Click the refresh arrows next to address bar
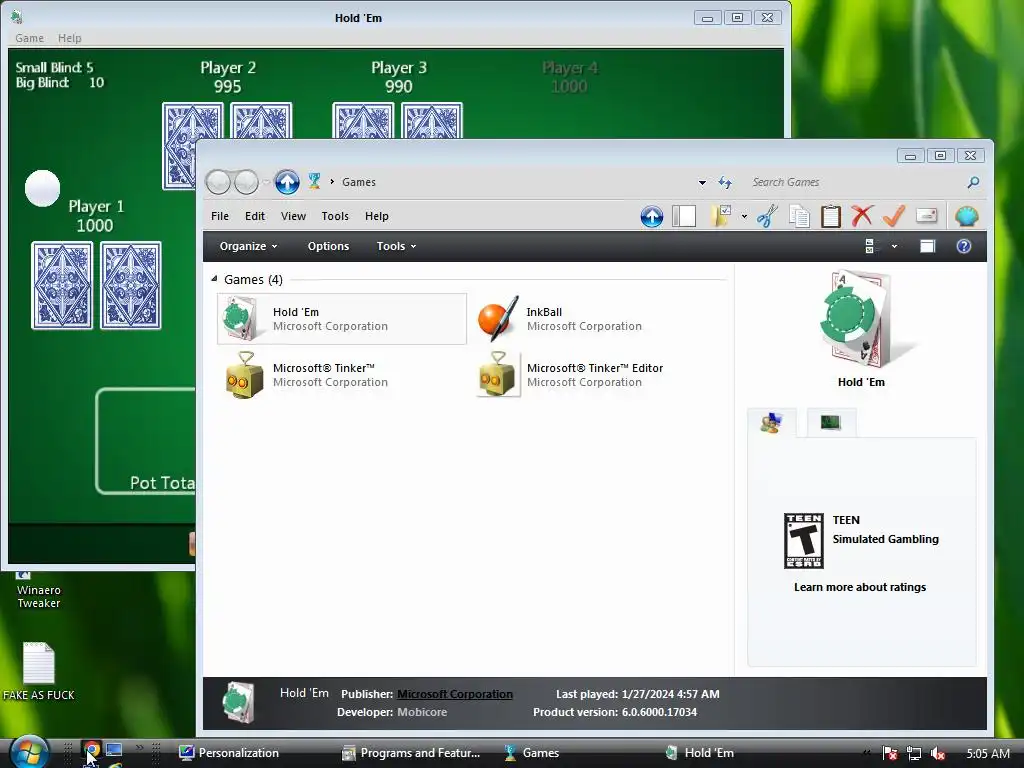Image resolution: width=1024 pixels, height=768 pixels. tap(725, 182)
